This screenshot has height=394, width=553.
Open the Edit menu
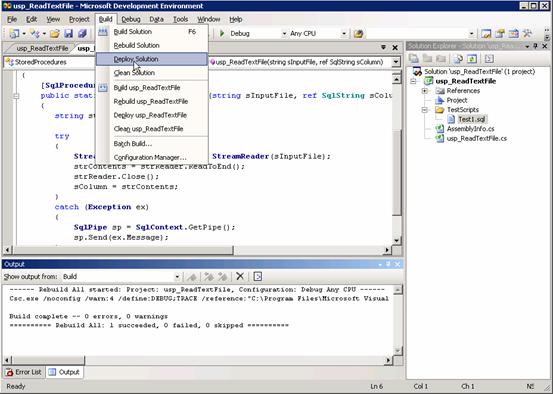(31, 19)
